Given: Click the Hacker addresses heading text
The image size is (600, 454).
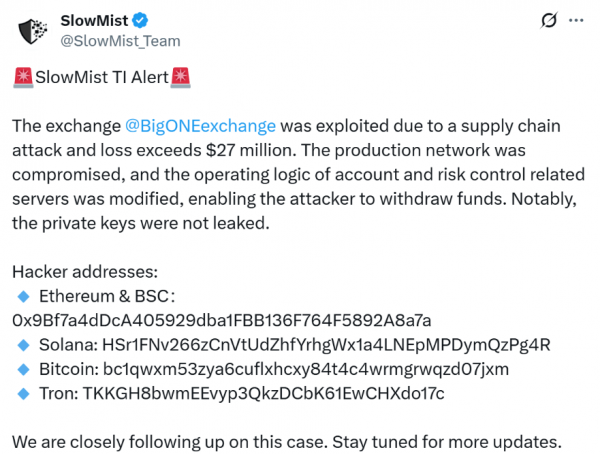Looking at the screenshot, I should tap(85, 272).
